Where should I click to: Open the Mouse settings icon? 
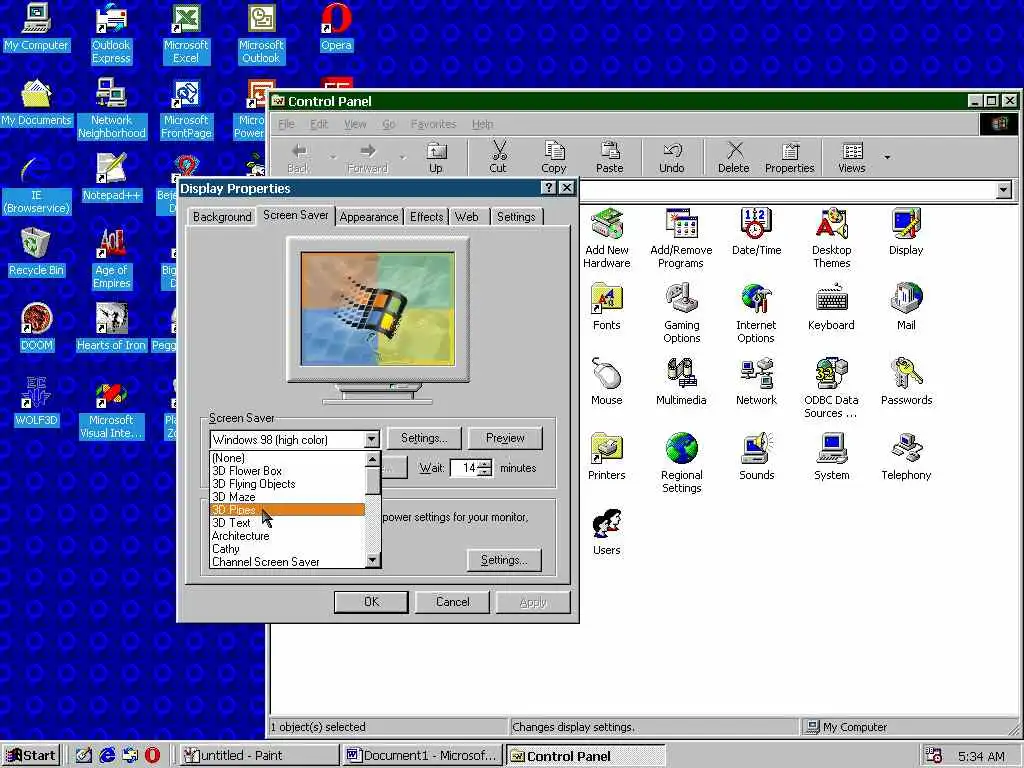coord(607,382)
